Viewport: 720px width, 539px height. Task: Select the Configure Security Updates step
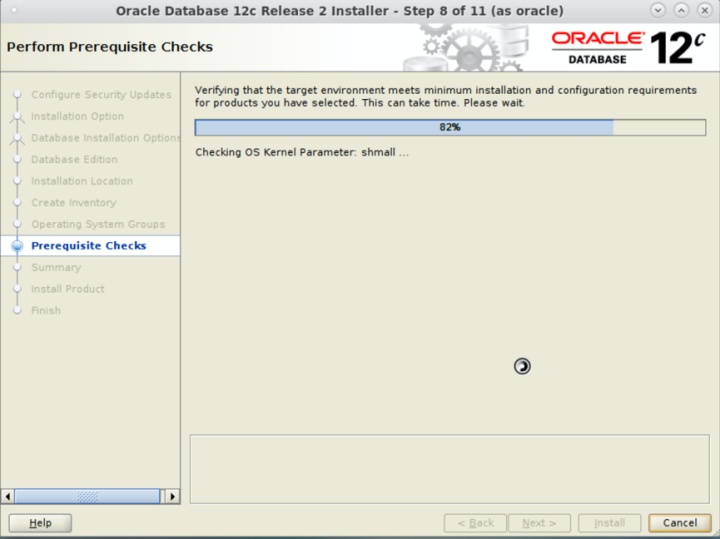pos(101,95)
